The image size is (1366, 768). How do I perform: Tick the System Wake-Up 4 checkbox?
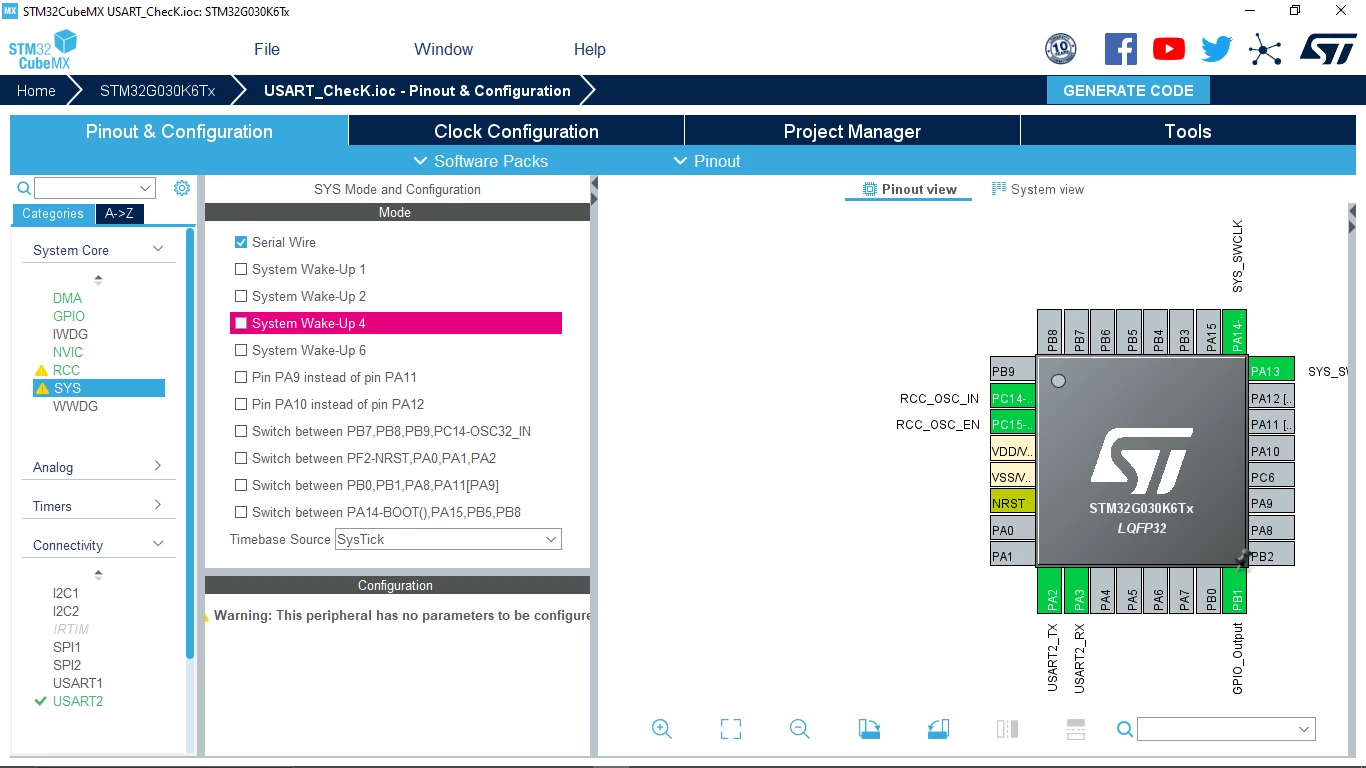pos(241,323)
